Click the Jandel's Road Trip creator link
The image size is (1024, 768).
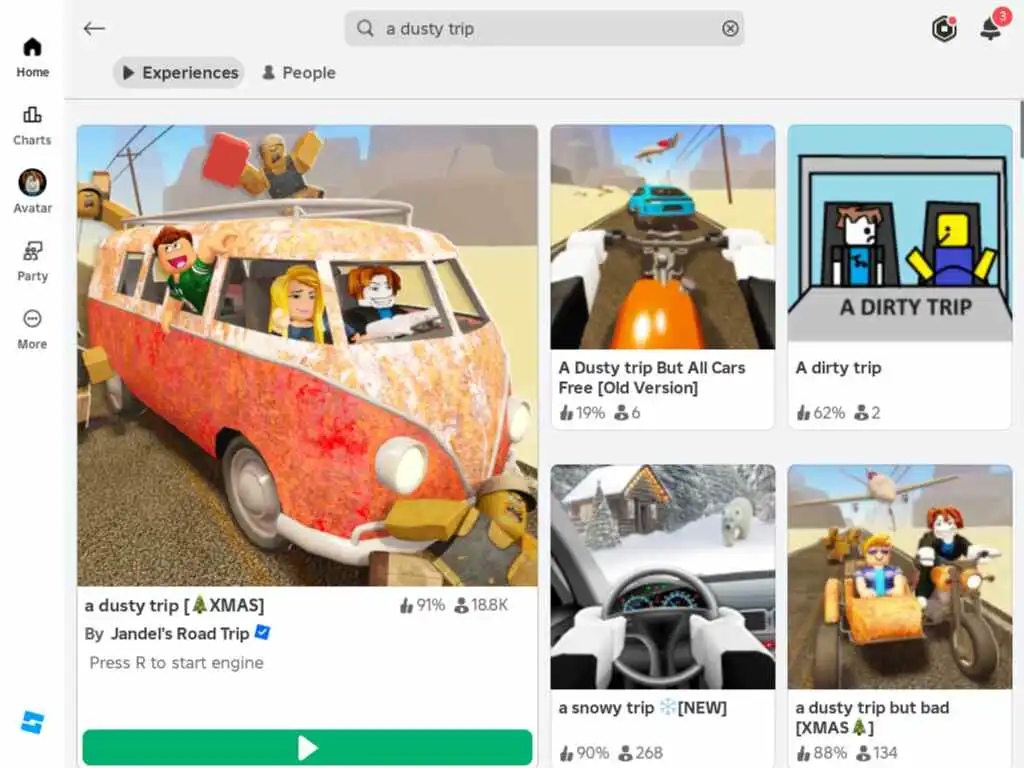coord(180,633)
